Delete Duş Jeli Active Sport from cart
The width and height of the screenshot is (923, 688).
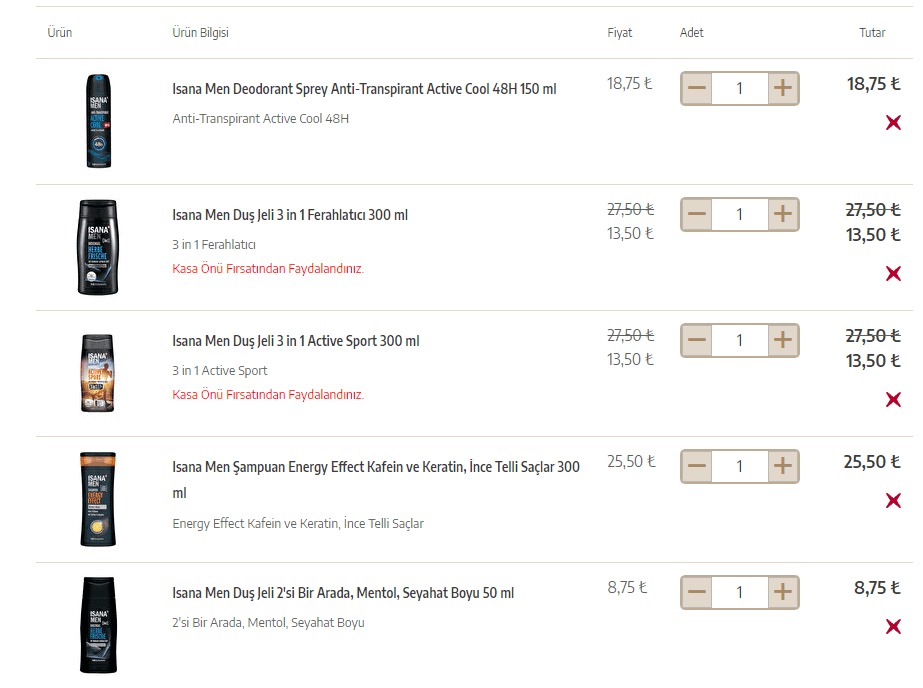point(893,400)
